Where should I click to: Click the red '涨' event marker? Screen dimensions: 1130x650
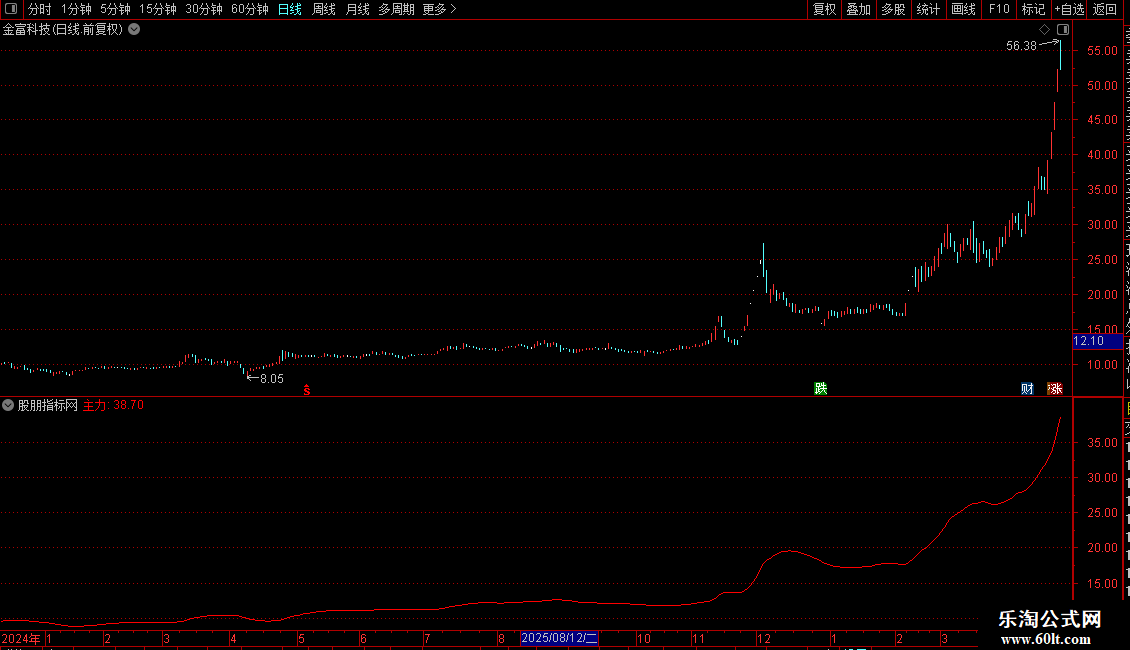(x=1055, y=388)
